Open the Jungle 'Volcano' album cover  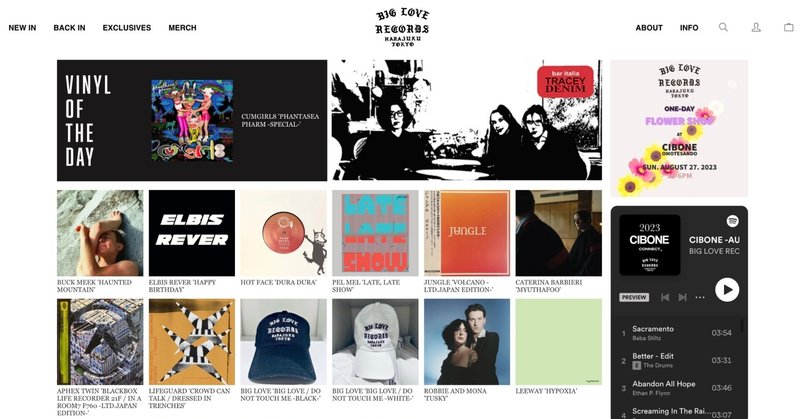[467, 233]
